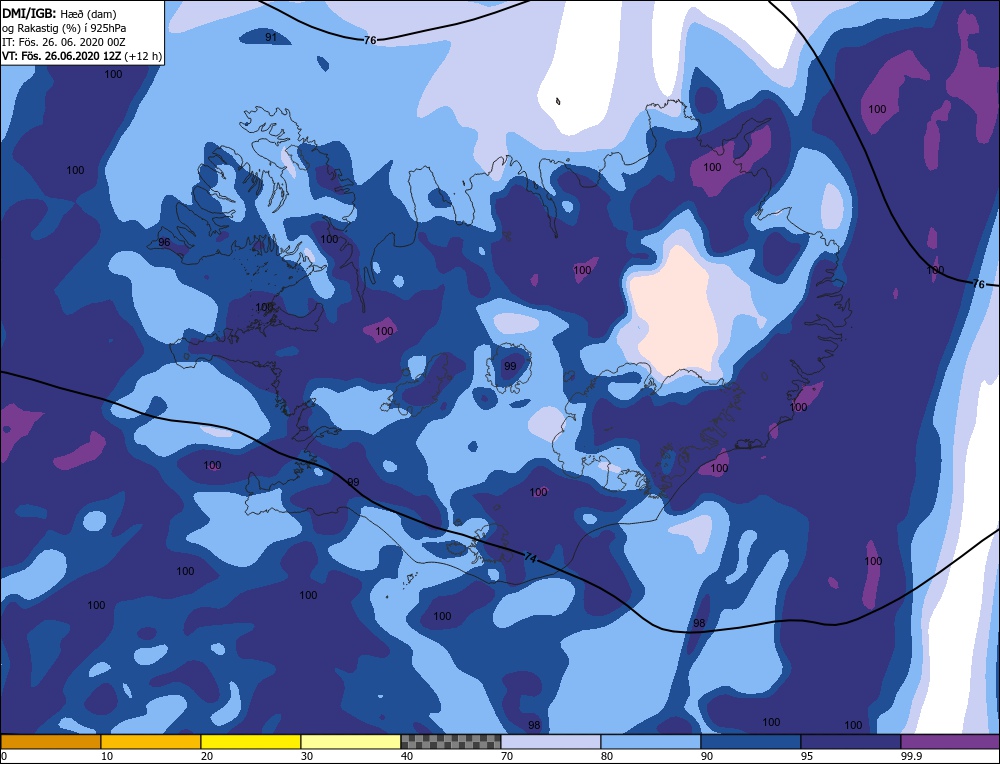Click the '91' humidity label near top

click(x=271, y=37)
